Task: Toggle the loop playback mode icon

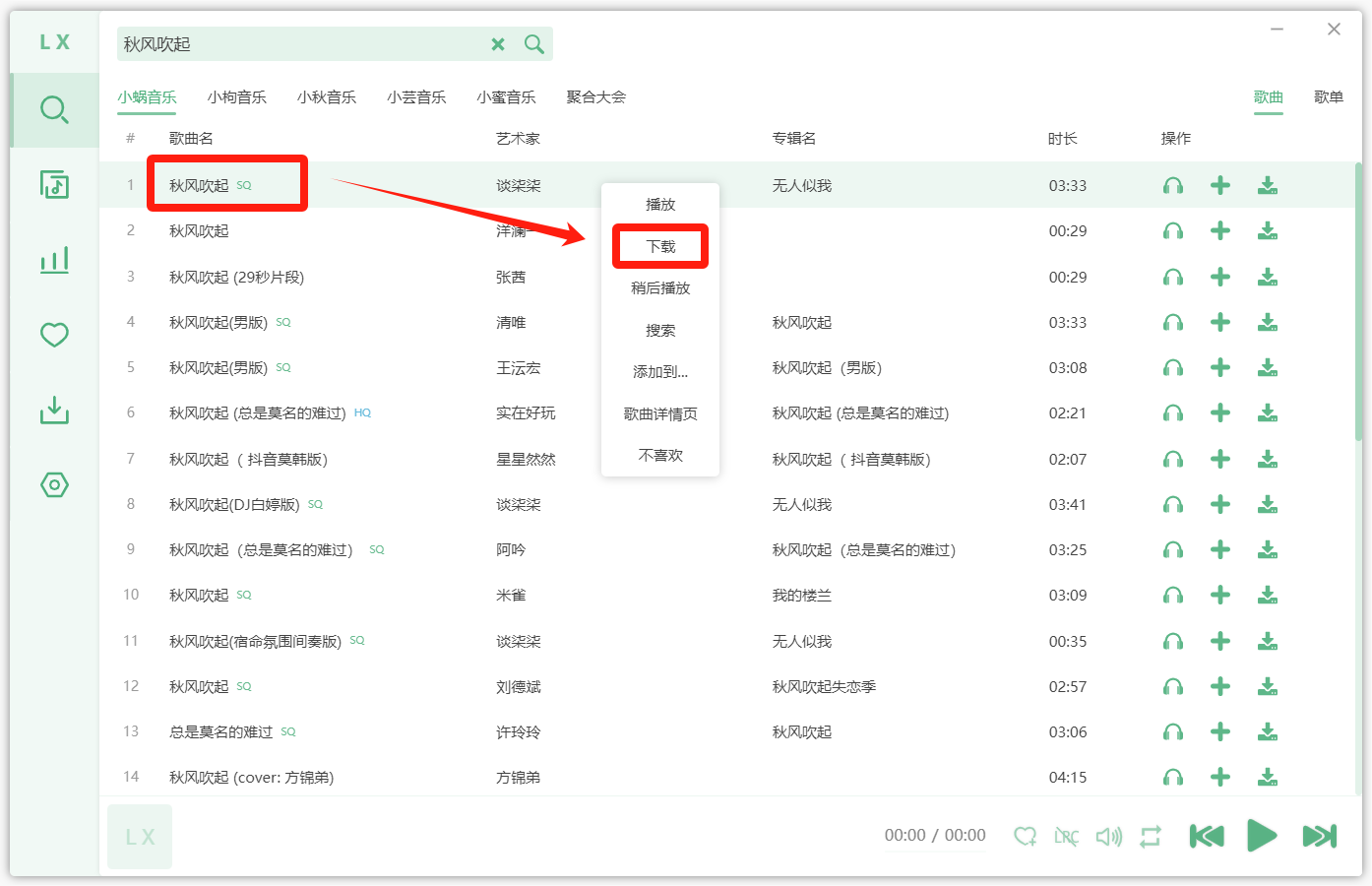Action: point(1150,837)
